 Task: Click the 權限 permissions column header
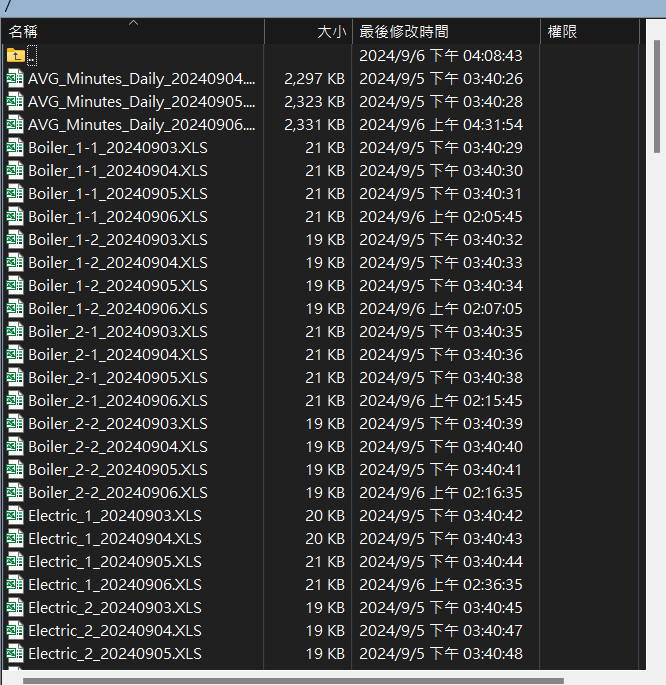(x=562, y=32)
